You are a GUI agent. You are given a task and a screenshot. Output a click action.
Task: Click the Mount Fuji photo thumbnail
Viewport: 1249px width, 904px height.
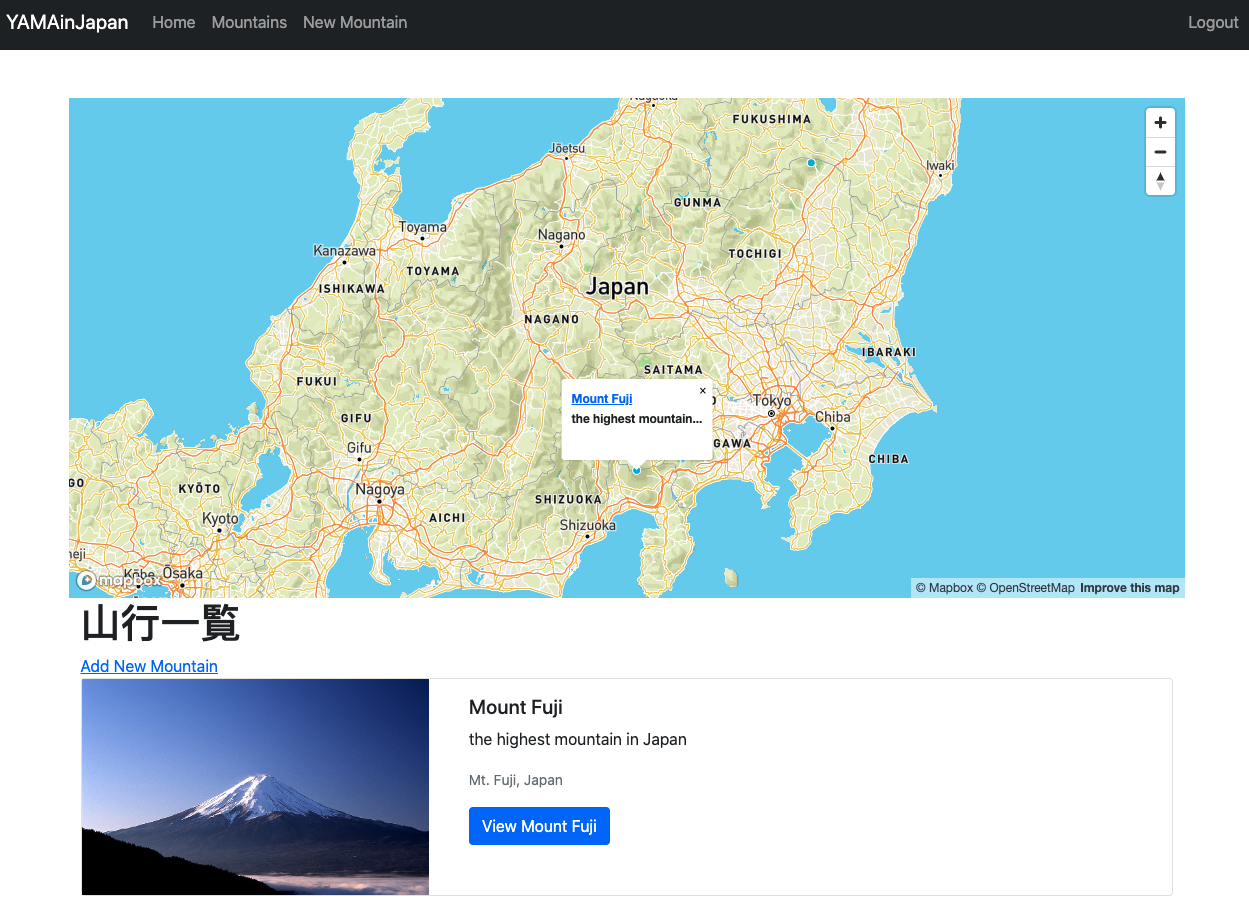coord(255,787)
